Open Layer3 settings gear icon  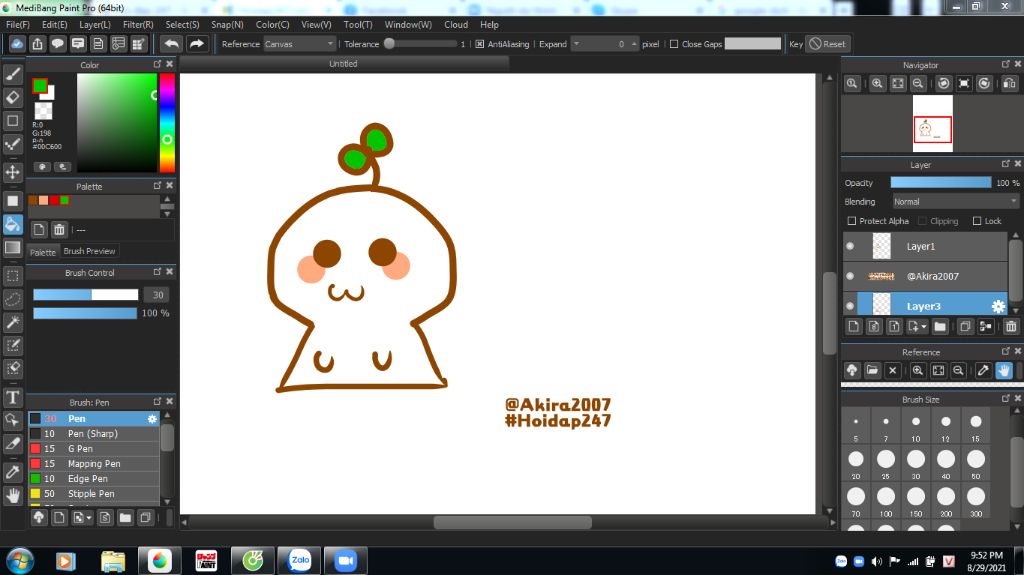pos(998,306)
